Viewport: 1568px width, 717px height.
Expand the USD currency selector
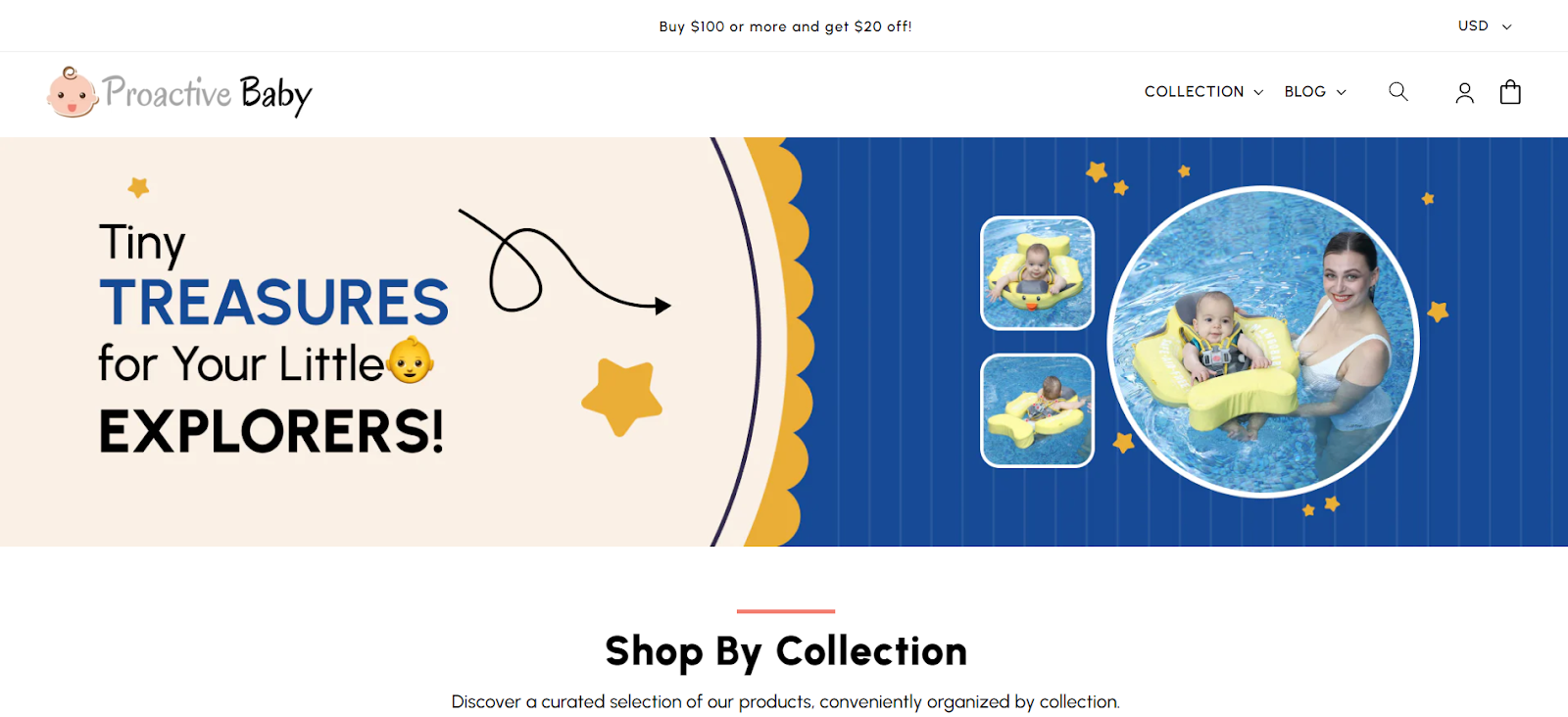[1485, 26]
